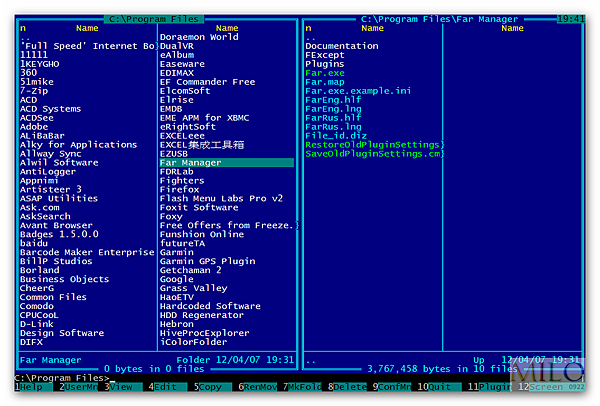This screenshot has height=406, width=600.
Task: Select the D-Link folder
Action: click(x=37, y=324)
